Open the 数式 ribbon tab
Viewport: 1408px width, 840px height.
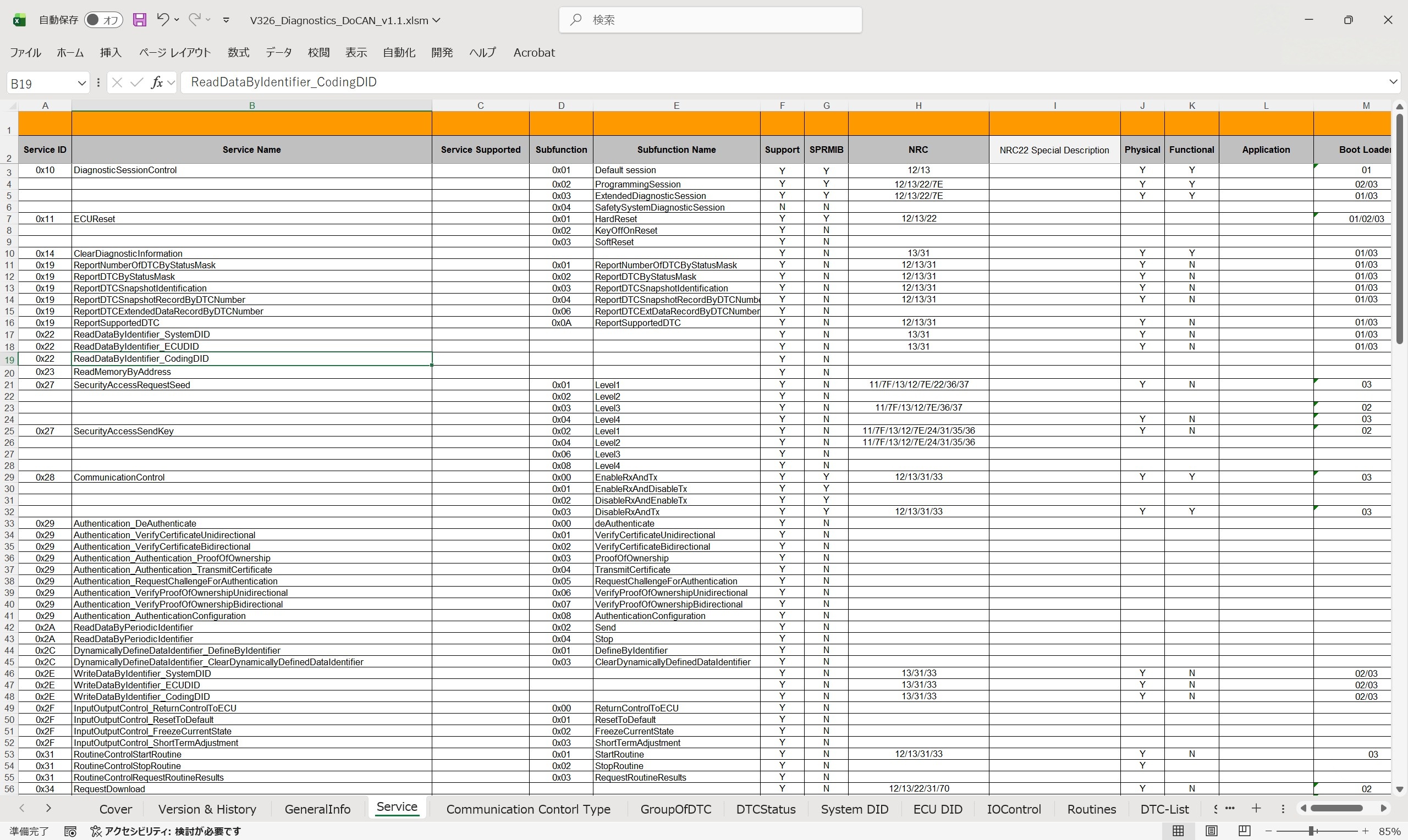(x=238, y=53)
